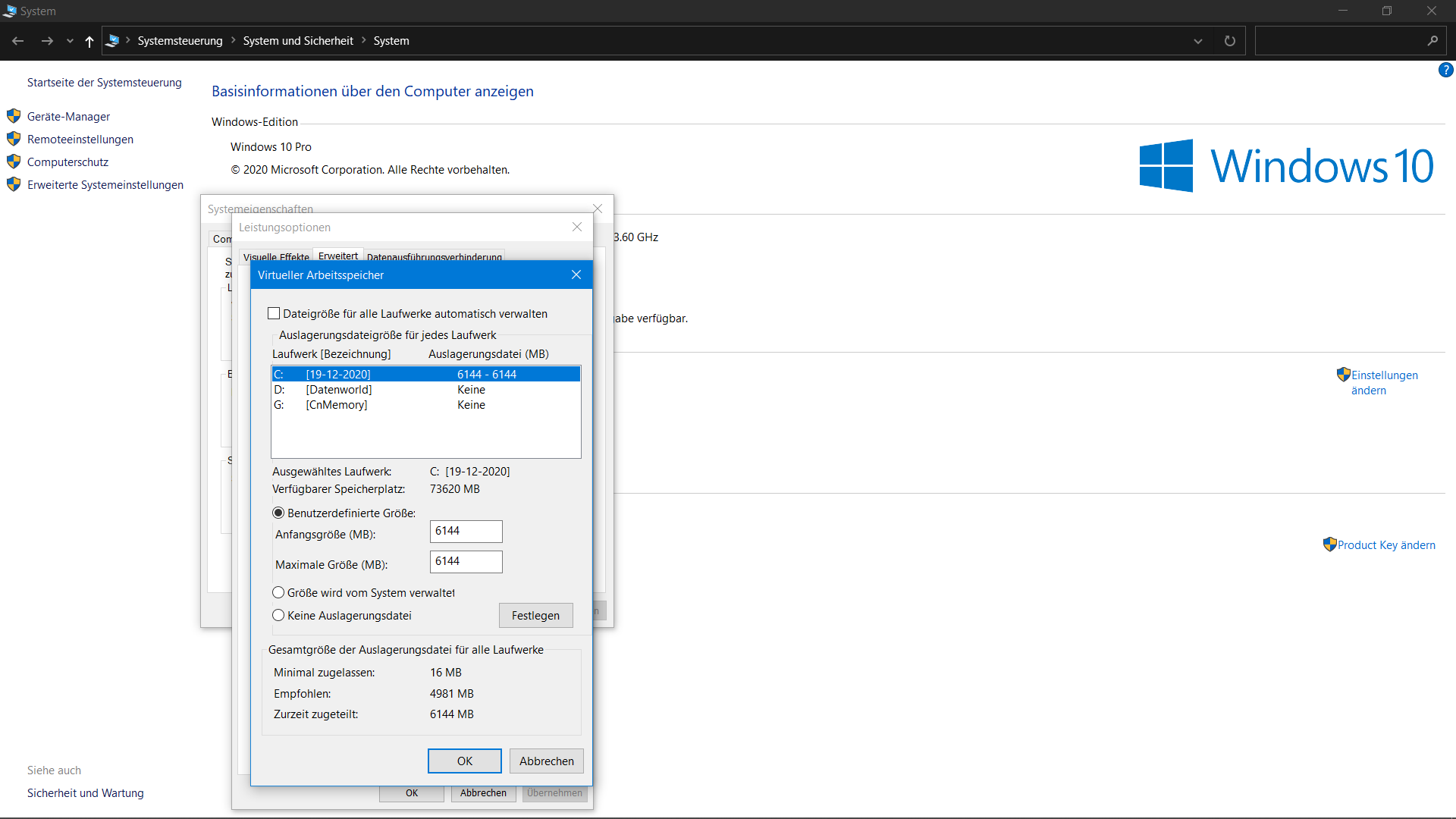Switch to the Visuelle Effekte tab
This screenshot has height=819, width=1456.
(x=275, y=257)
